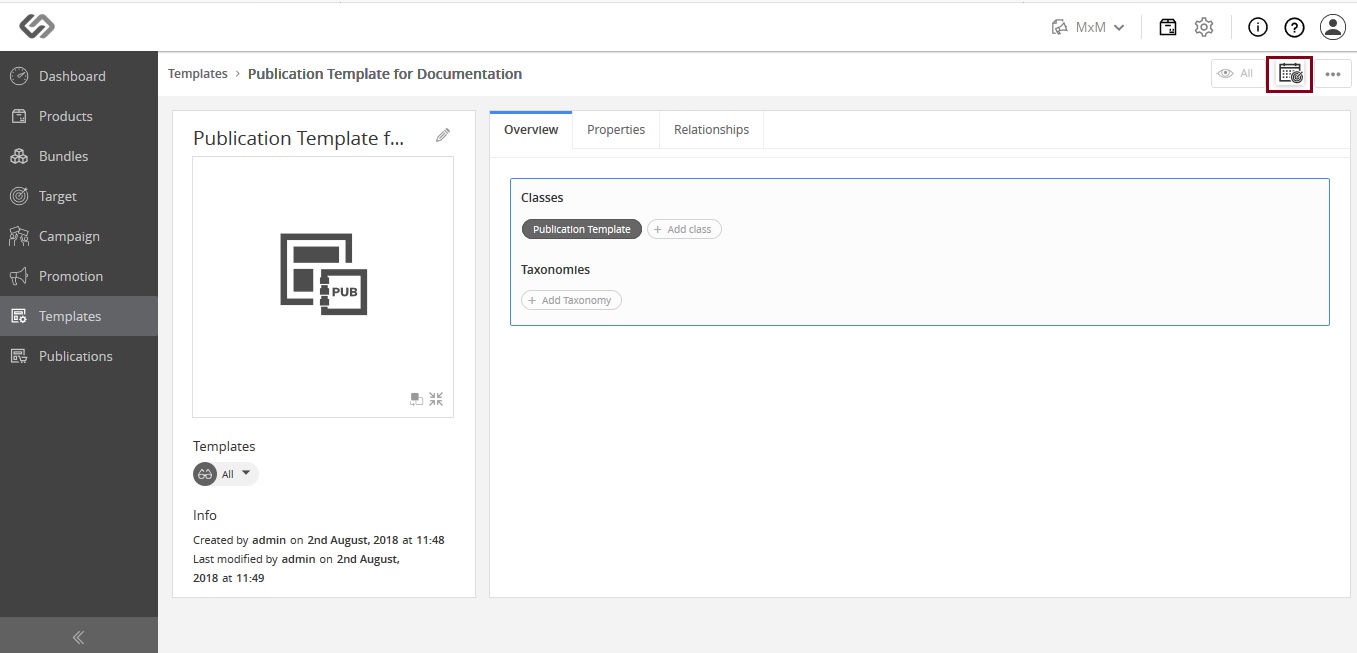This screenshot has height=653, width=1357.
Task: Toggle the All visibility eye button
Action: click(x=1236, y=74)
